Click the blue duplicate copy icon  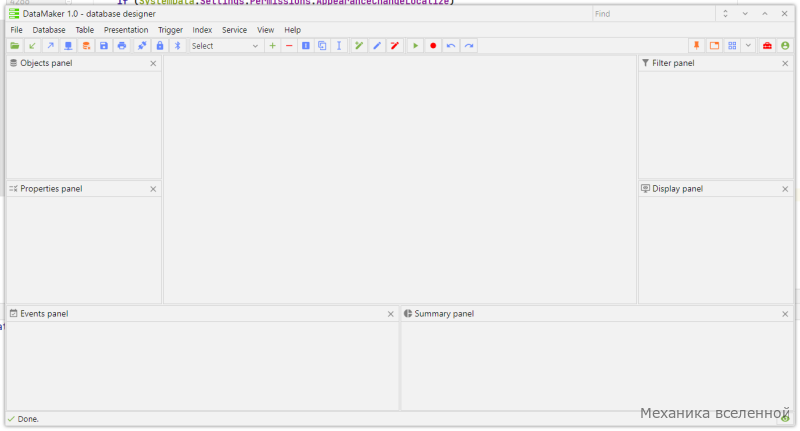[x=322, y=46]
